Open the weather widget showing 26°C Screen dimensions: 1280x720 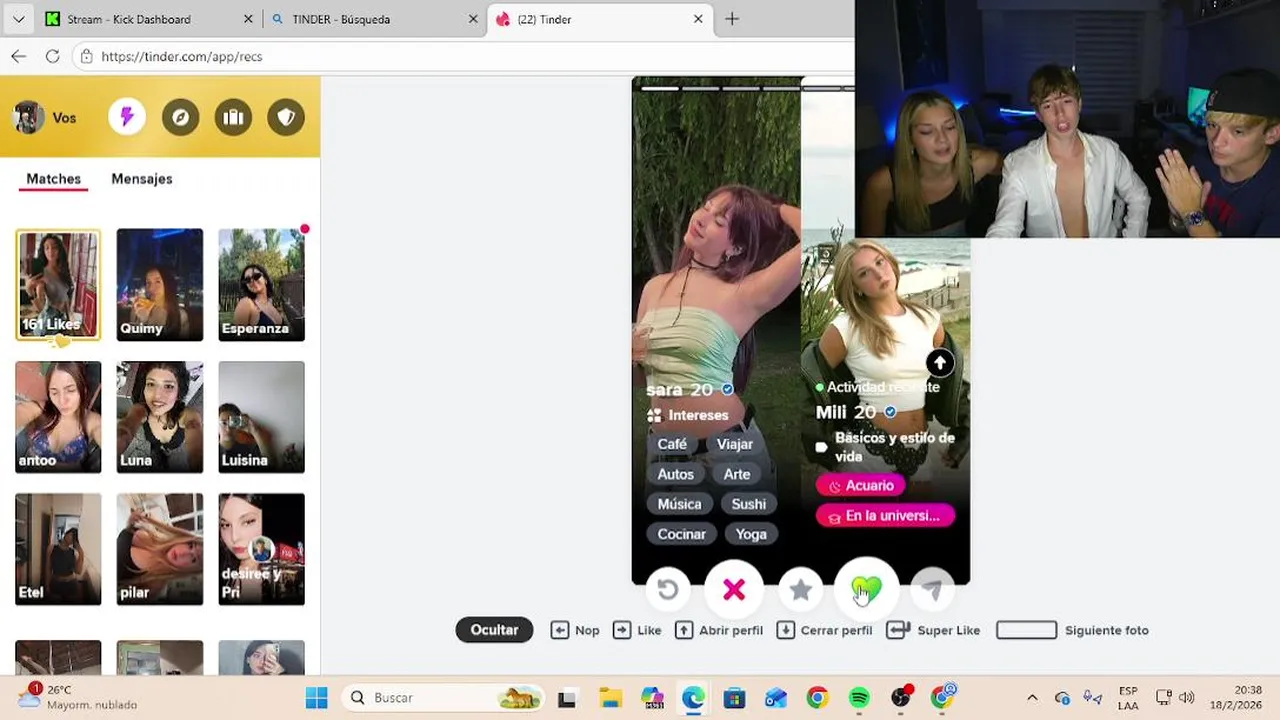(x=80, y=697)
